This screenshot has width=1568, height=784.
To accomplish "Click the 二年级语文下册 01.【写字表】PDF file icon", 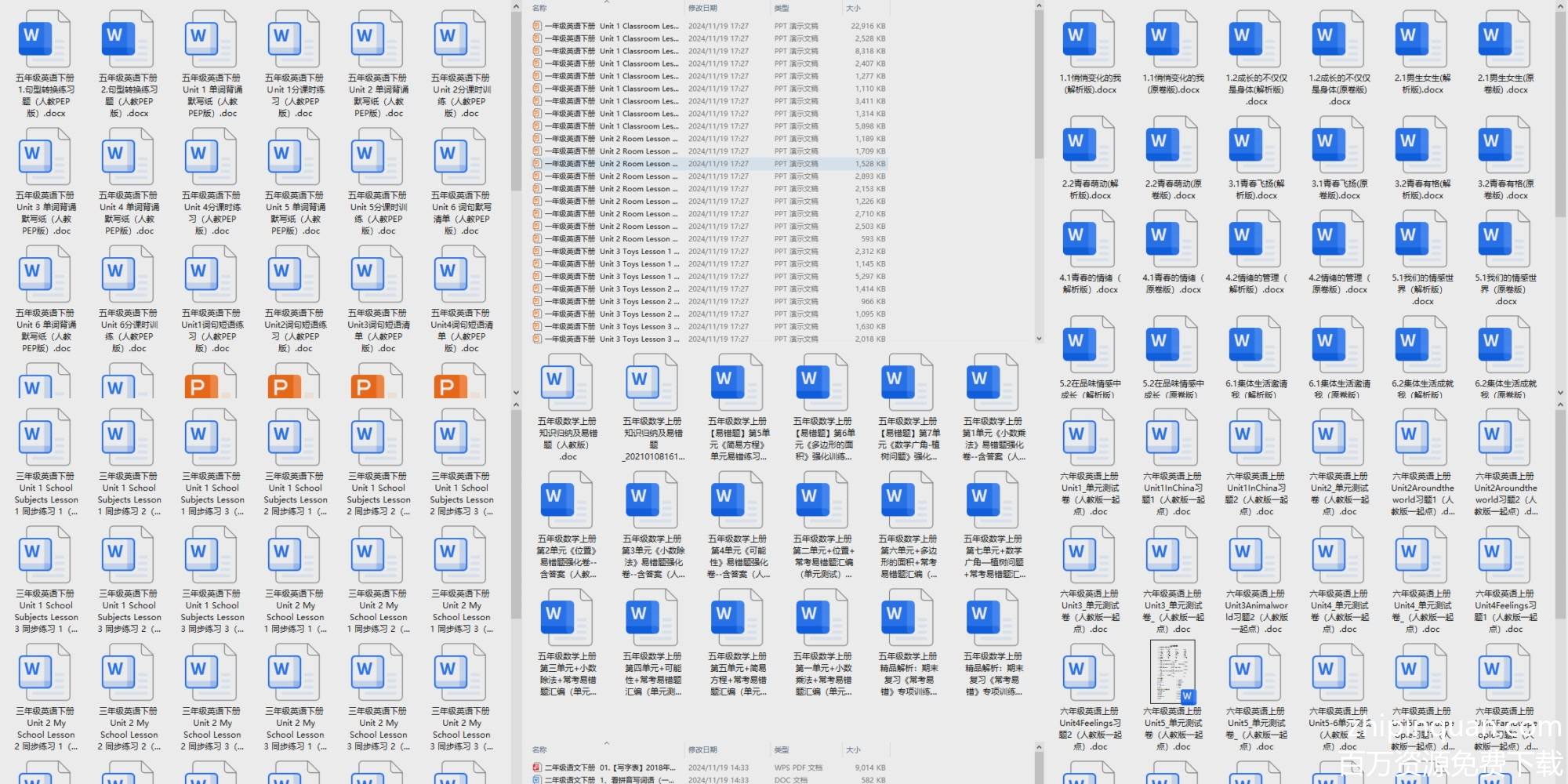I will 537,768.
